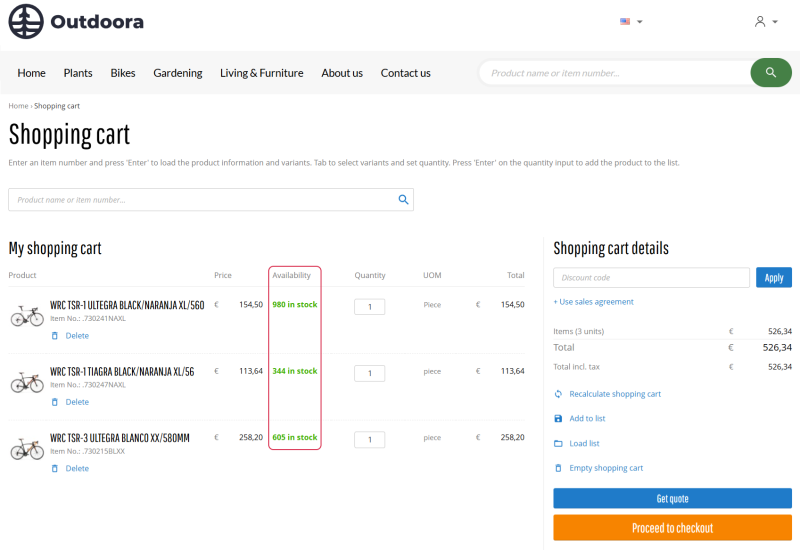Open the language flag dropdown
800x550 pixels.
click(x=631, y=21)
